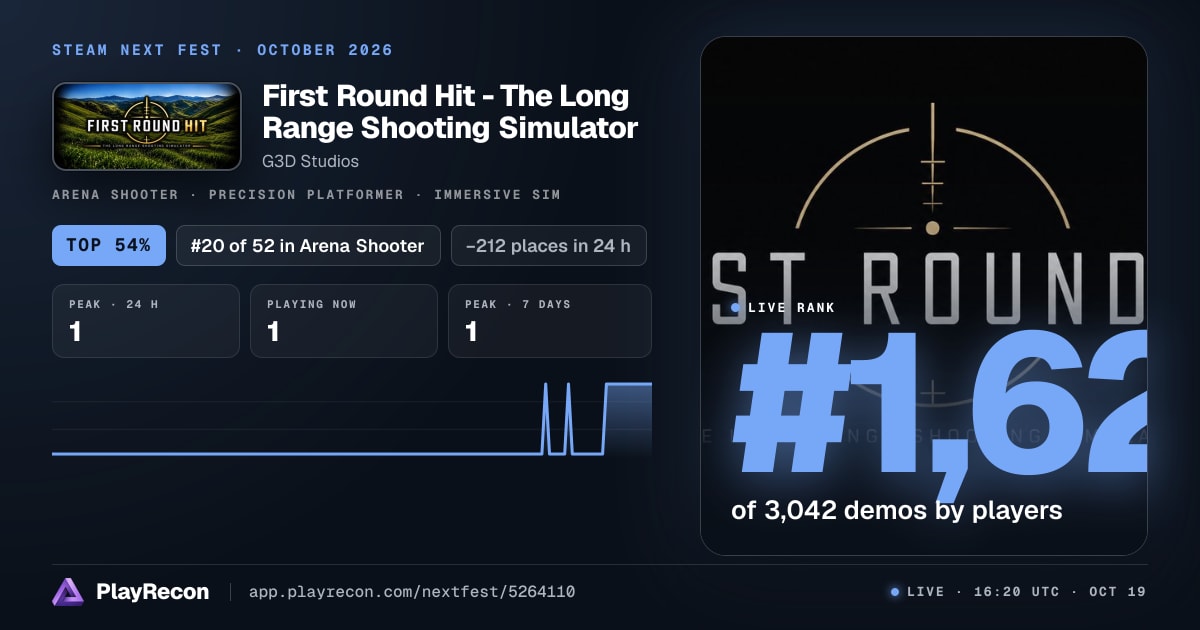Click the PEAK · 7 DAYS stat card
The width and height of the screenshot is (1200, 630).
(550, 321)
